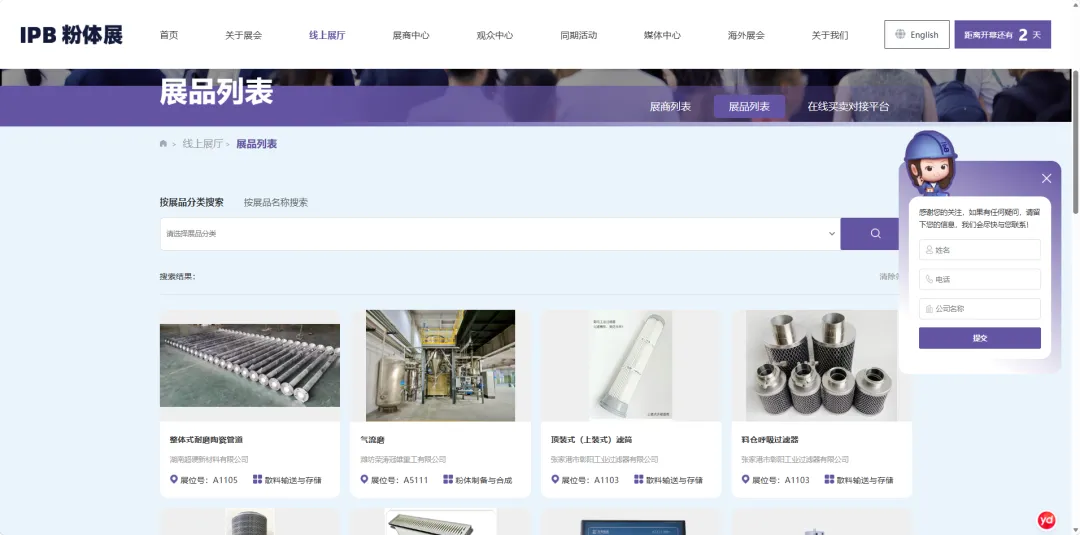The image size is (1080, 535).
Task: Switch to 展商列表 tab
Action: (670, 107)
